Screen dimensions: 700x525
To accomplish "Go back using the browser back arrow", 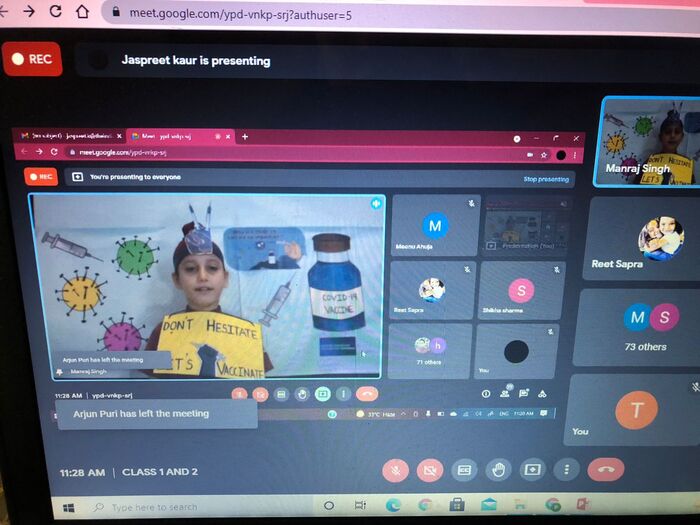I will [x=3, y=11].
